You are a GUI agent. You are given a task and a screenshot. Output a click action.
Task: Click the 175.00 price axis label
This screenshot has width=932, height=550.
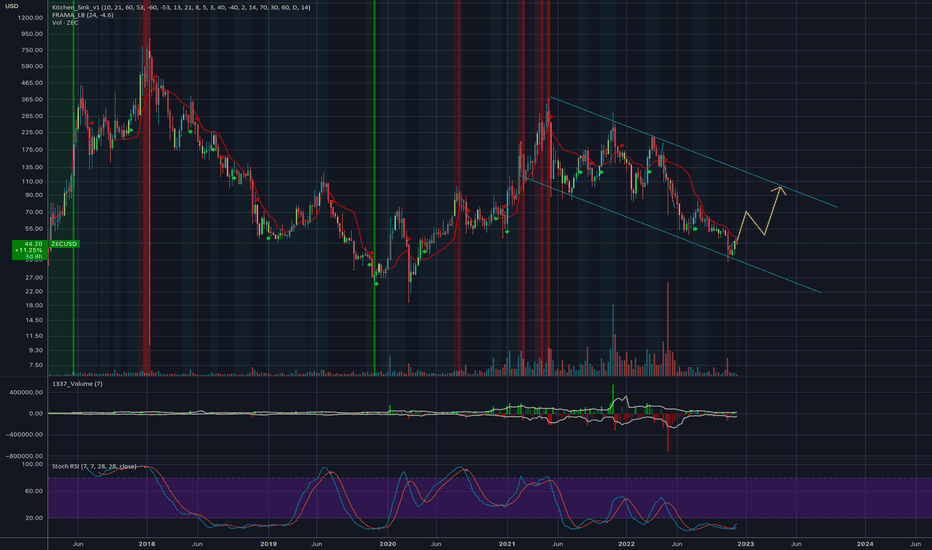pyautogui.click(x=32, y=150)
